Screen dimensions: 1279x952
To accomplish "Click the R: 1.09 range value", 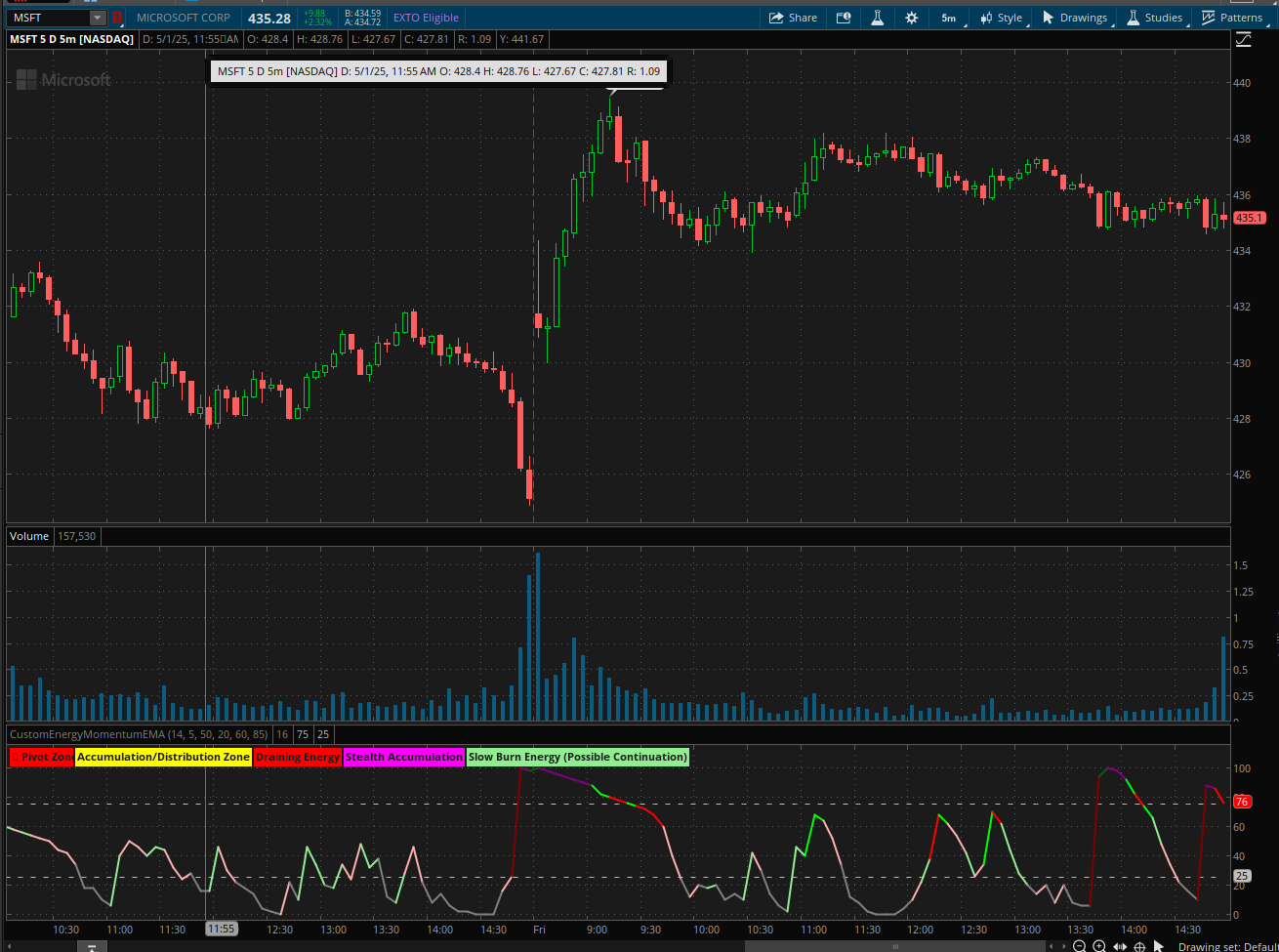I will [474, 39].
